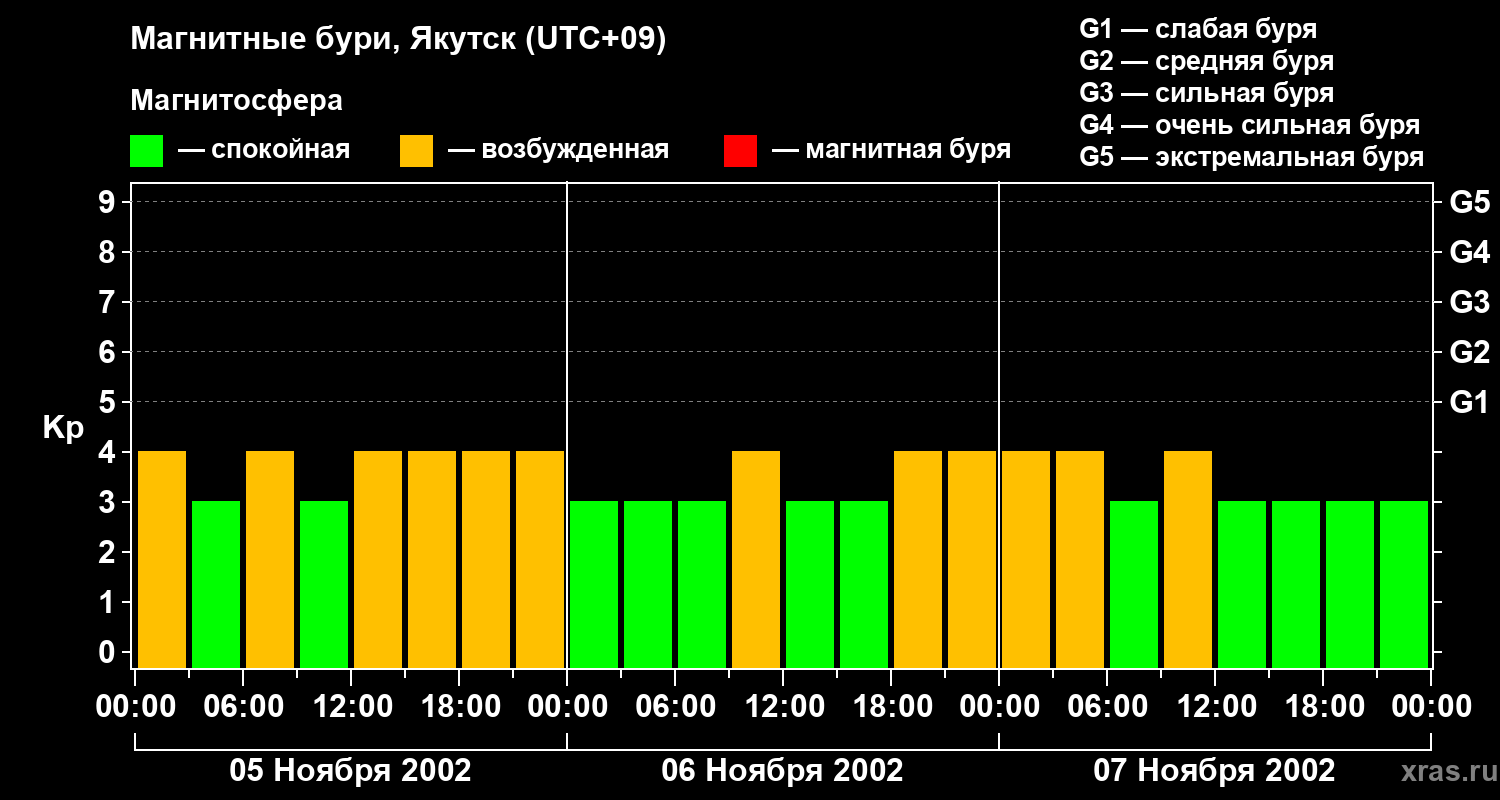The height and width of the screenshot is (800, 1500).
Task: Select the '— магнитная буря' legend label
Action: point(891,150)
